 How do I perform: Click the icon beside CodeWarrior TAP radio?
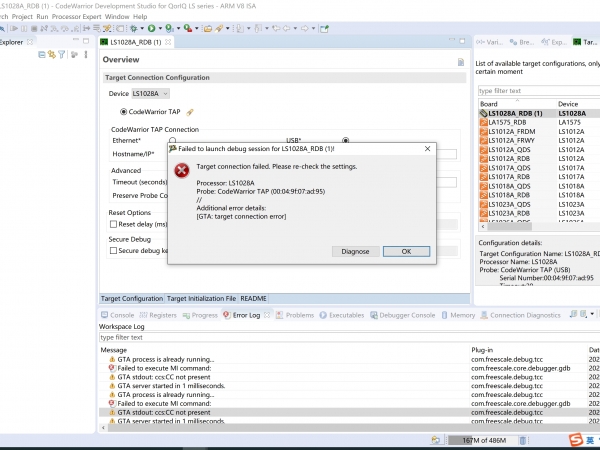pyautogui.click(x=190, y=111)
